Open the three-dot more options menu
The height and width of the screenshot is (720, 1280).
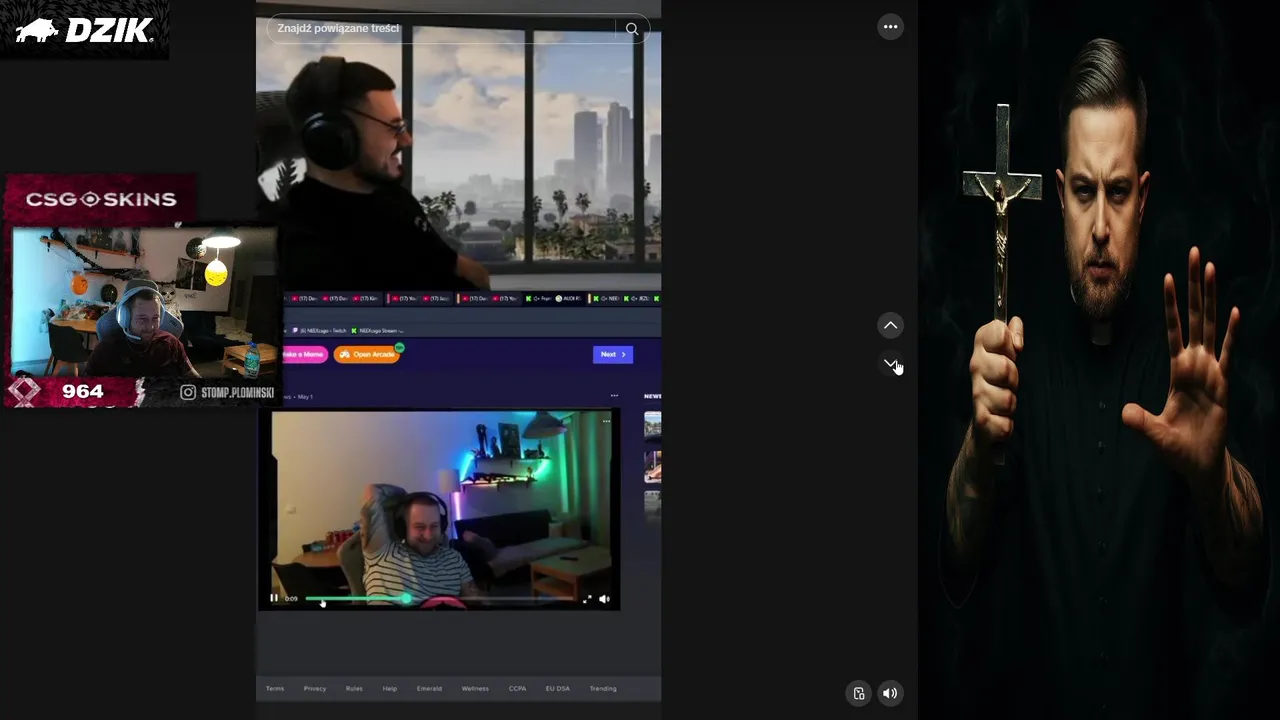(x=890, y=27)
